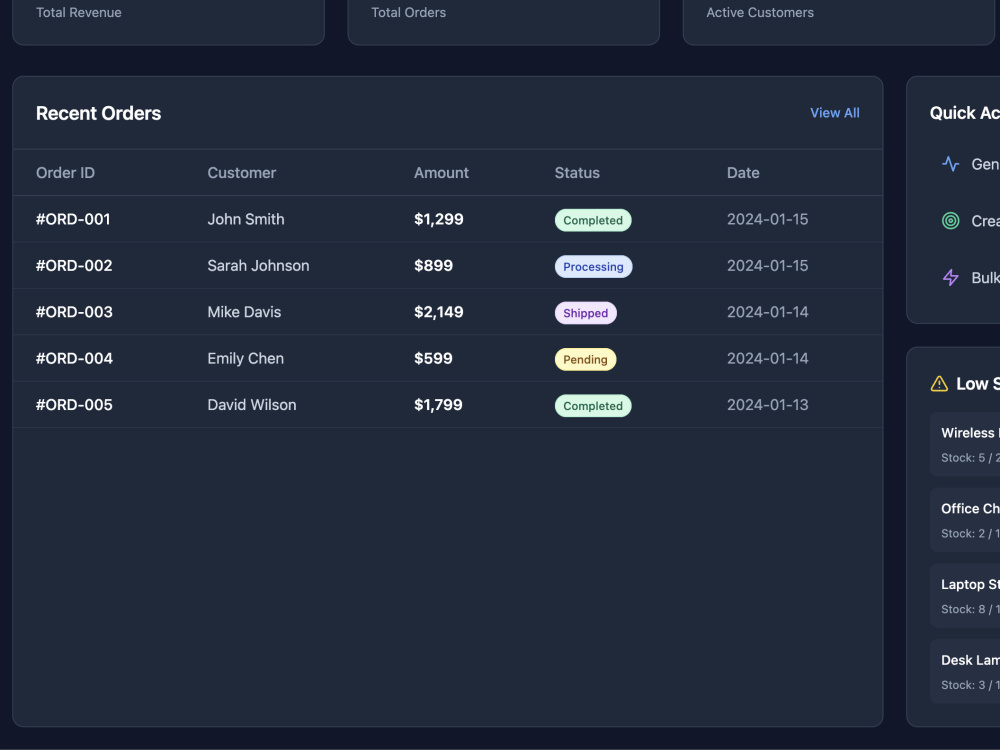
Task: Click customer name John Smith
Action: pos(246,219)
